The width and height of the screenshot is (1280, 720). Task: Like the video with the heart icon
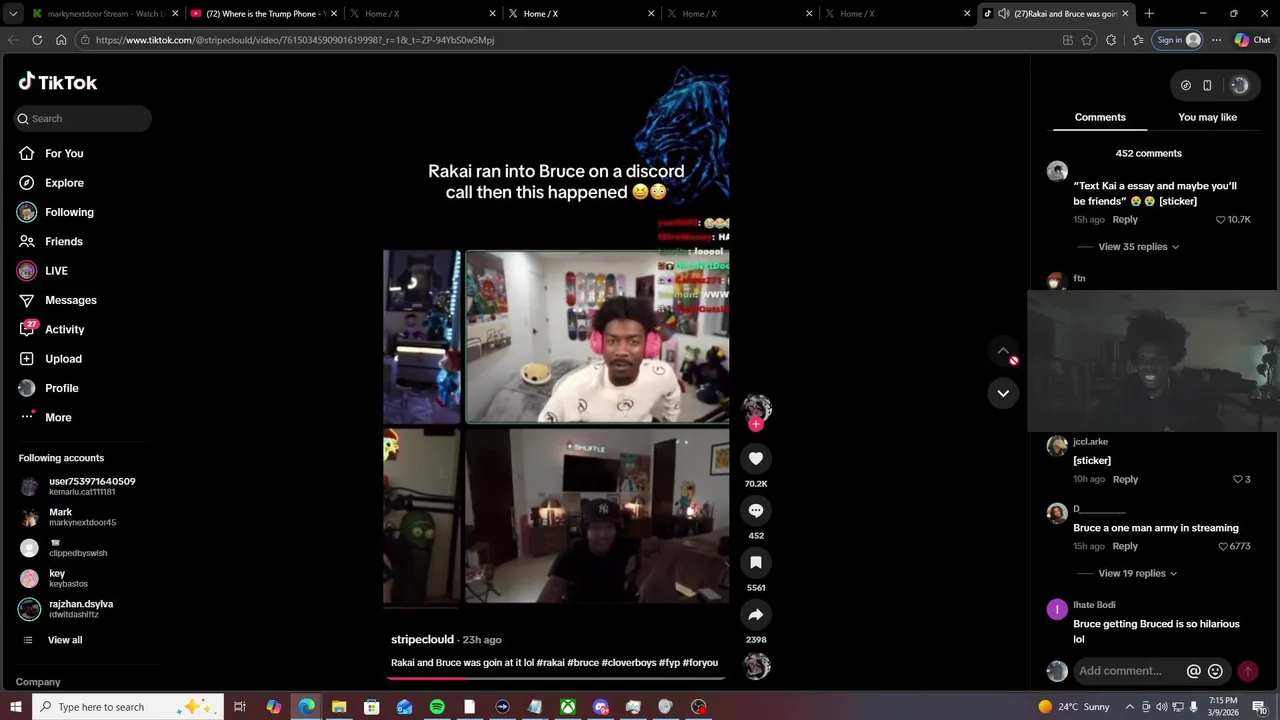756,458
